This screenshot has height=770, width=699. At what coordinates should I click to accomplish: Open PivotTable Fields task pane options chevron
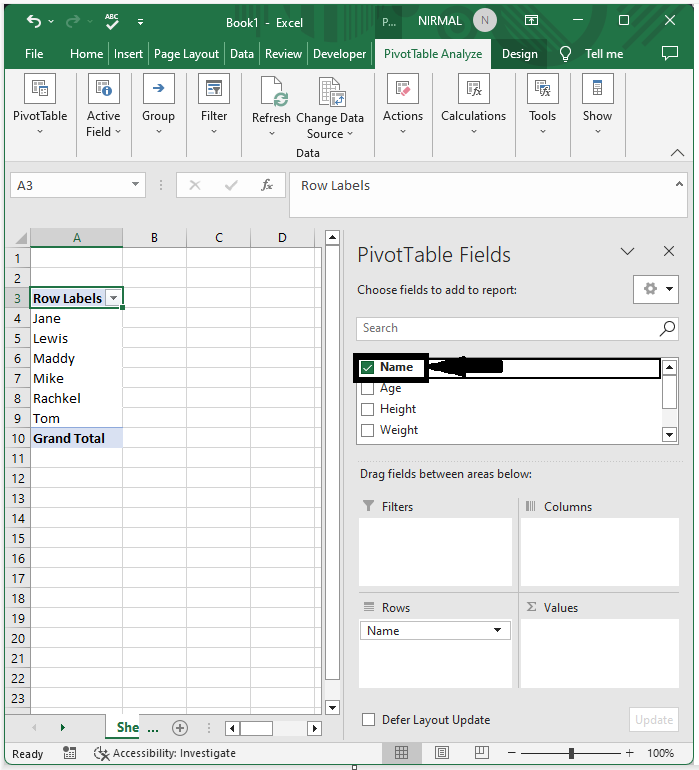coord(627,251)
